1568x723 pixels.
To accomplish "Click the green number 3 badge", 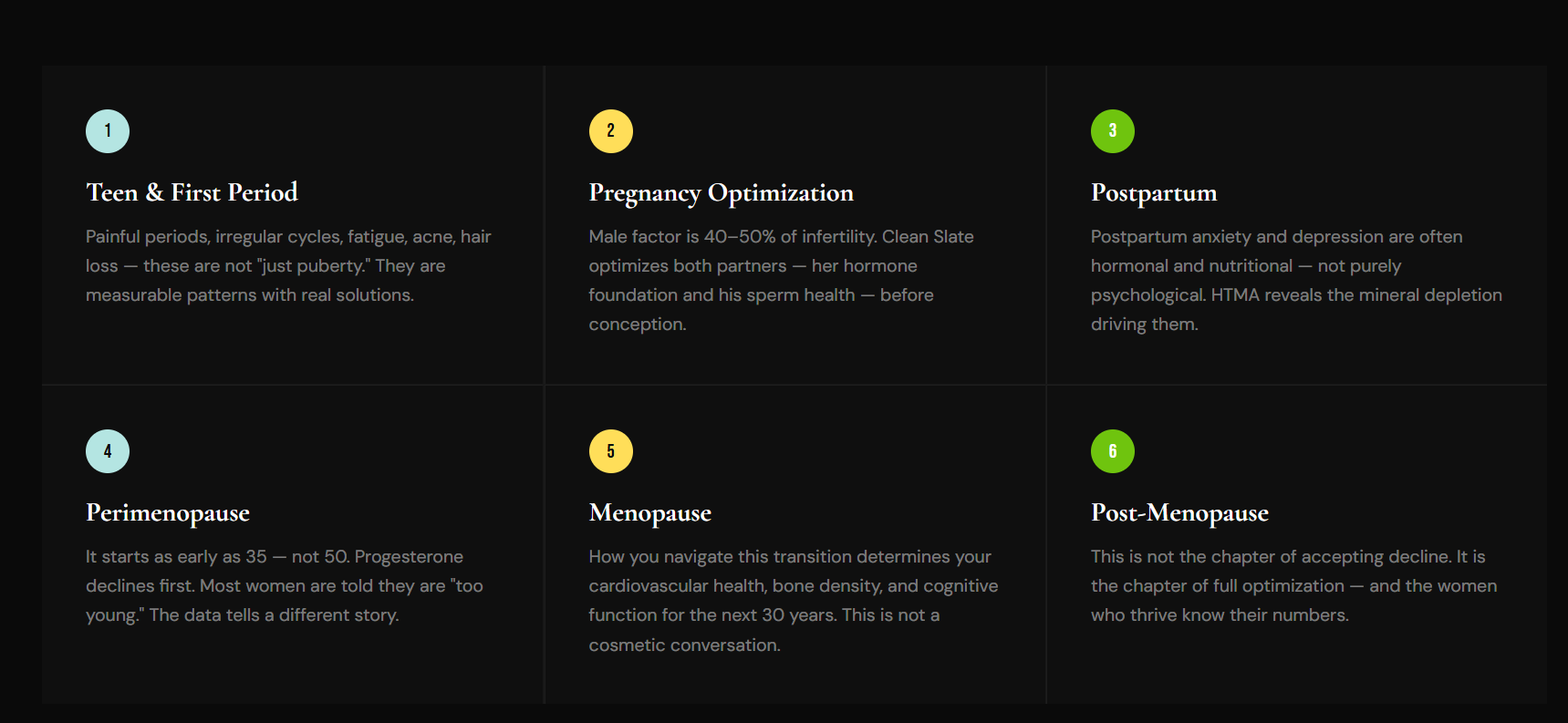I will (1113, 131).
